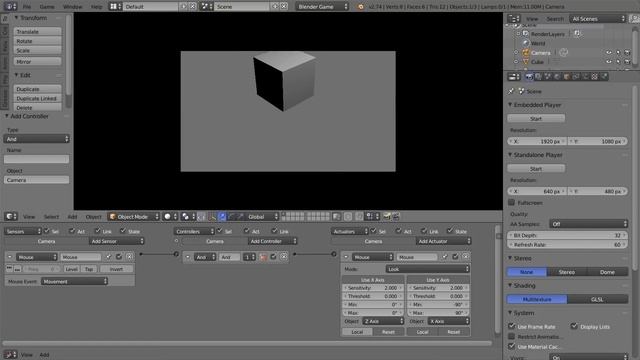The height and width of the screenshot is (360, 640).
Task: Open the Object Mode dropdown
Action: coord(134,217)
